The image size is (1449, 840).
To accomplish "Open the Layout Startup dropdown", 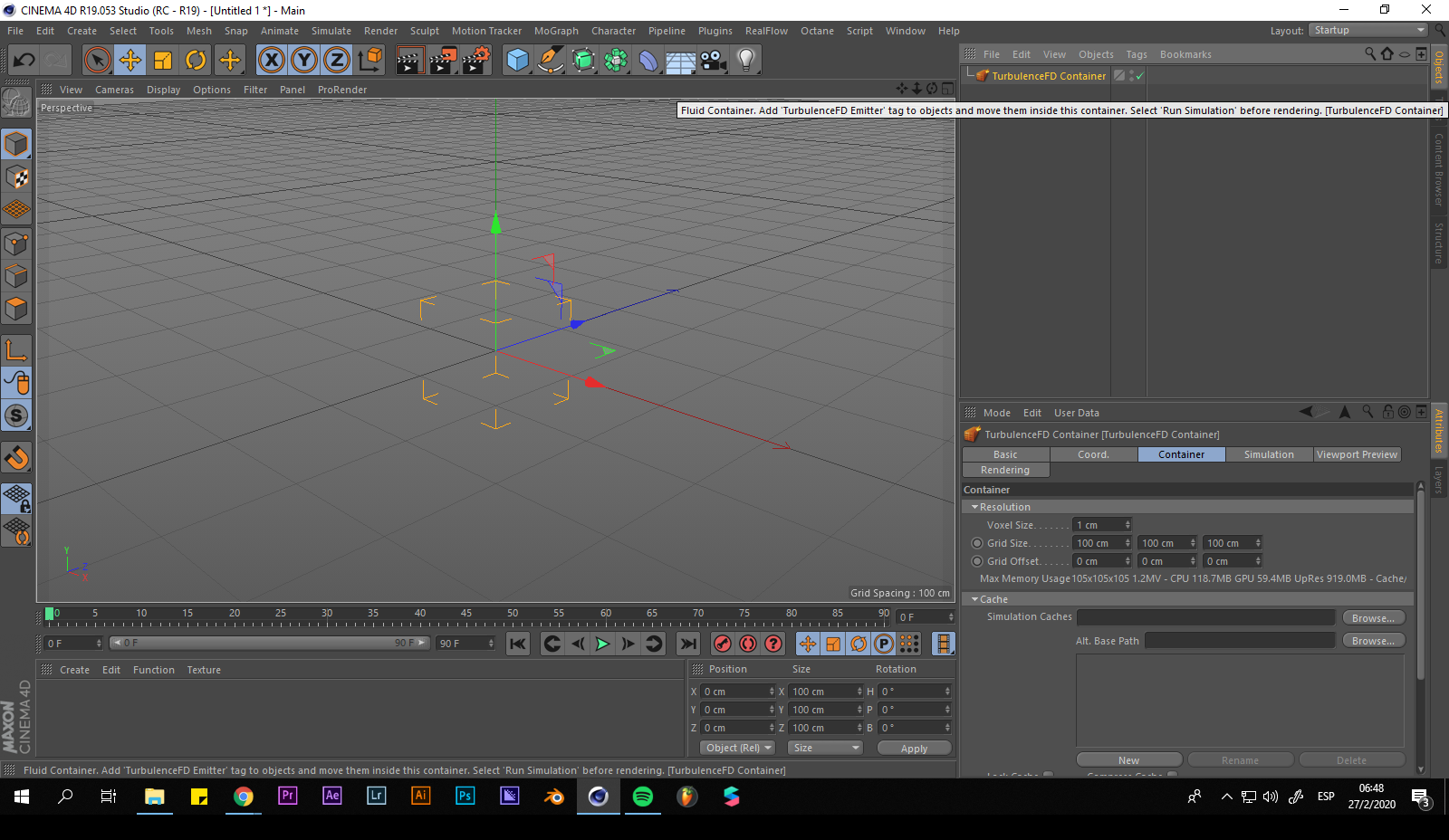I will coord(1367,30).
